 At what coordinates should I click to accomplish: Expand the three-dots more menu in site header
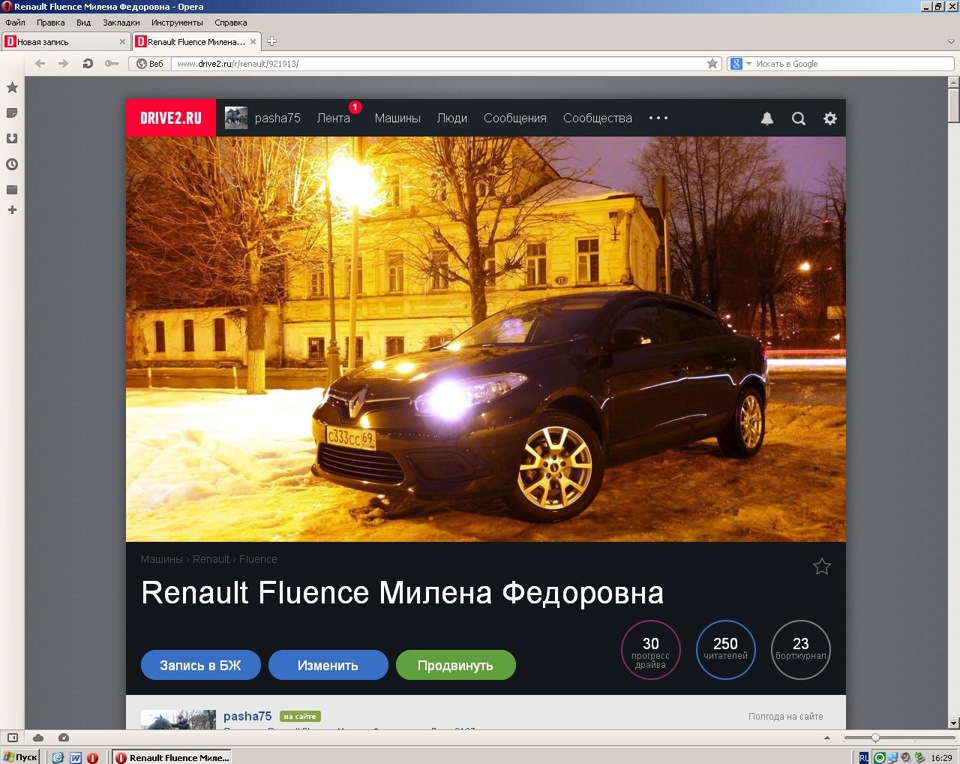658,118
